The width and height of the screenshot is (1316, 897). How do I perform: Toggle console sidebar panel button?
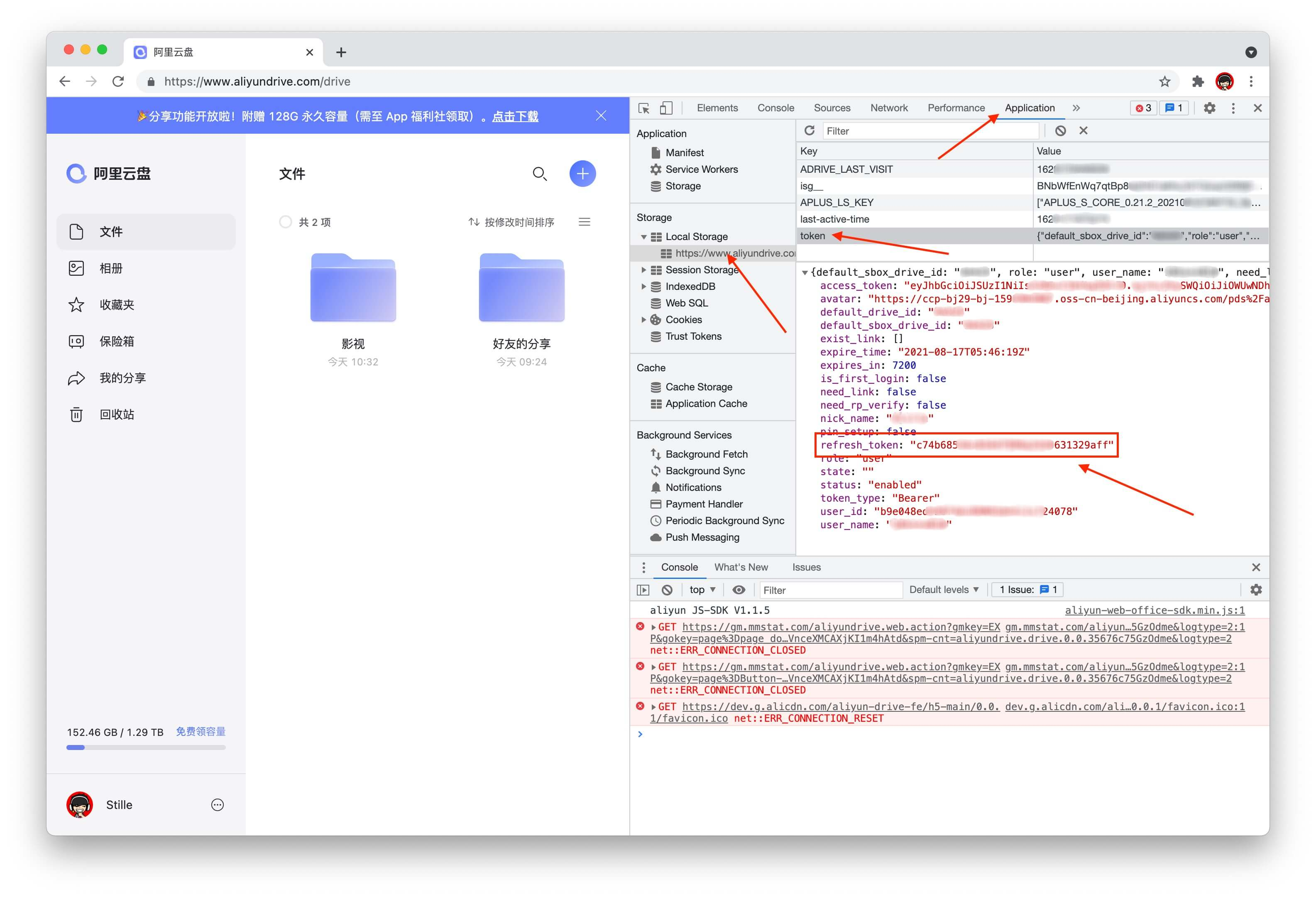point(643,590)
